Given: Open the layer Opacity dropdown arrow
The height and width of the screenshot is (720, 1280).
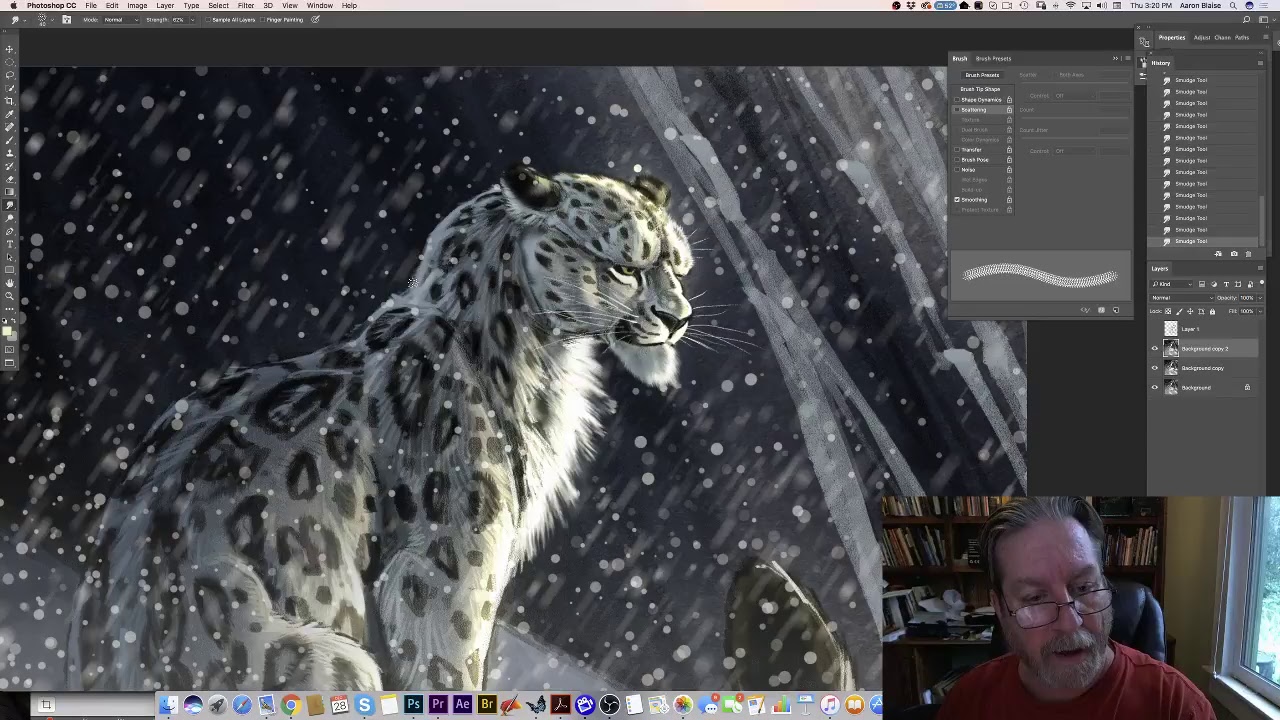Looking at the screenshot, I should [1260, 298].
